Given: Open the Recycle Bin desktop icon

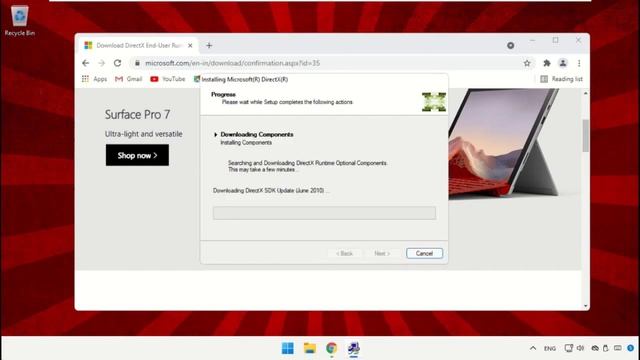Looking at the screenshot, I should [x=19, y=21].
